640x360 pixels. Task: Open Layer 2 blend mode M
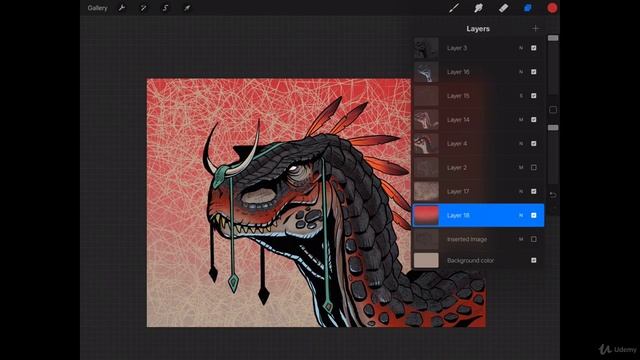pyautogui.click(x=521, y=167)
